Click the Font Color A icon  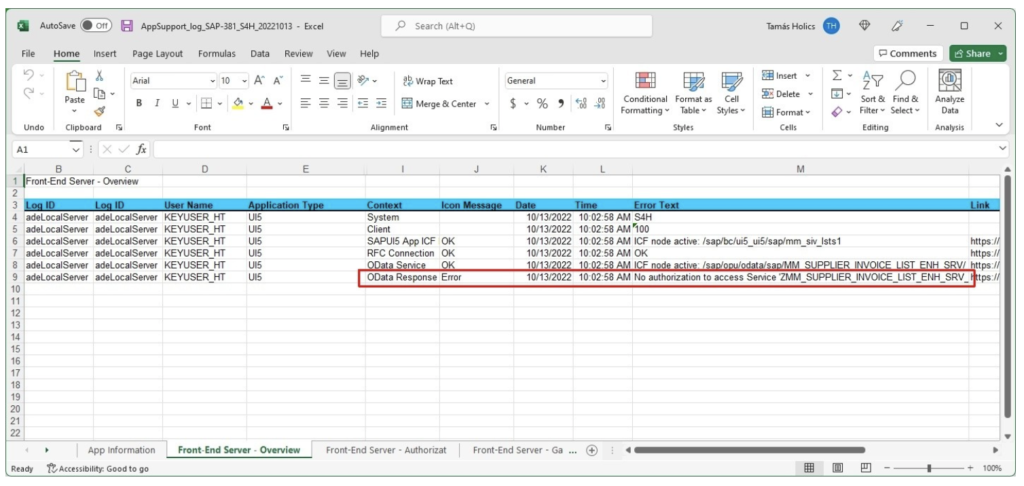266,103
